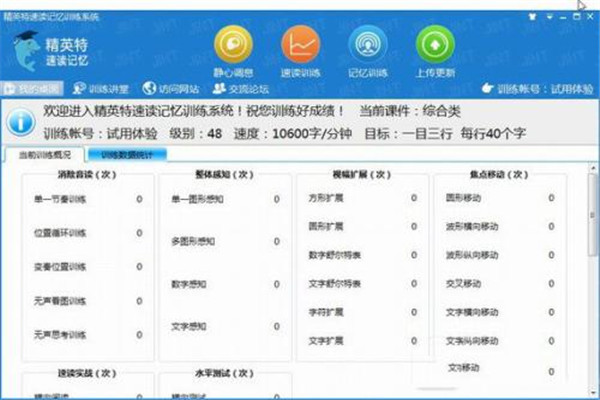Click the 方形扩展 row

pos(363,198)
